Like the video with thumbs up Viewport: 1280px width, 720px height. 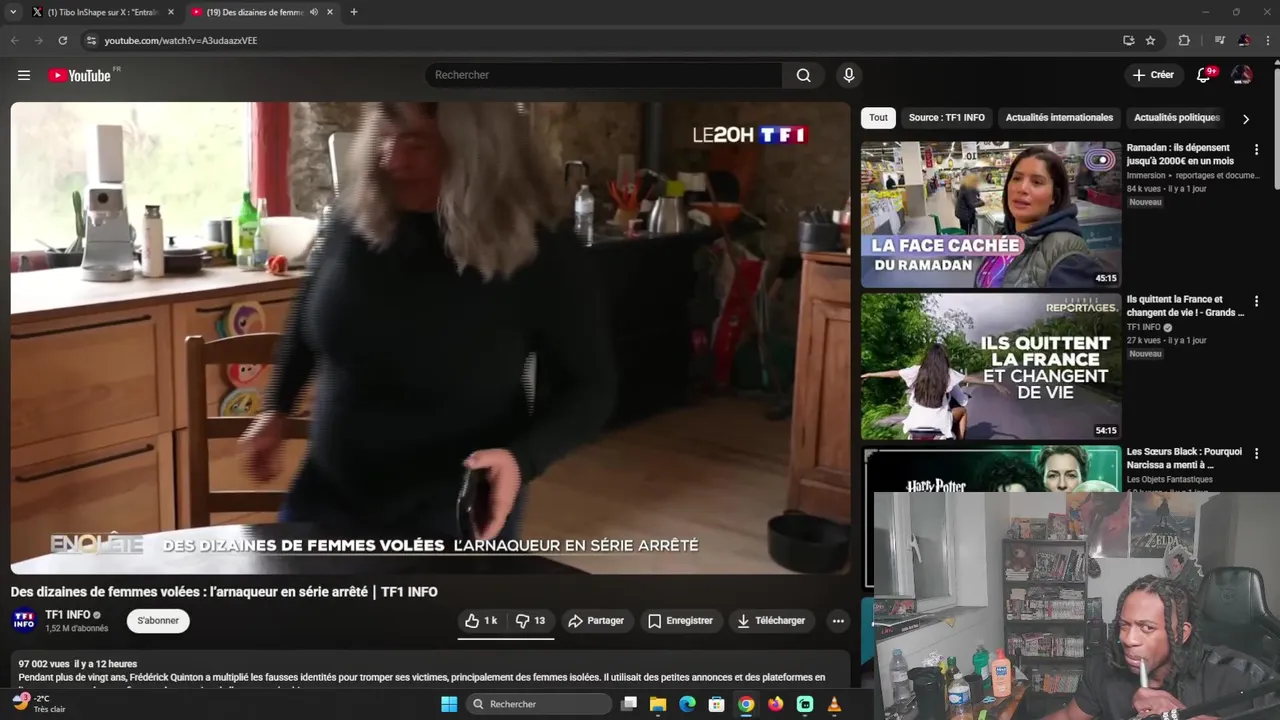click(x=481, y=621)
